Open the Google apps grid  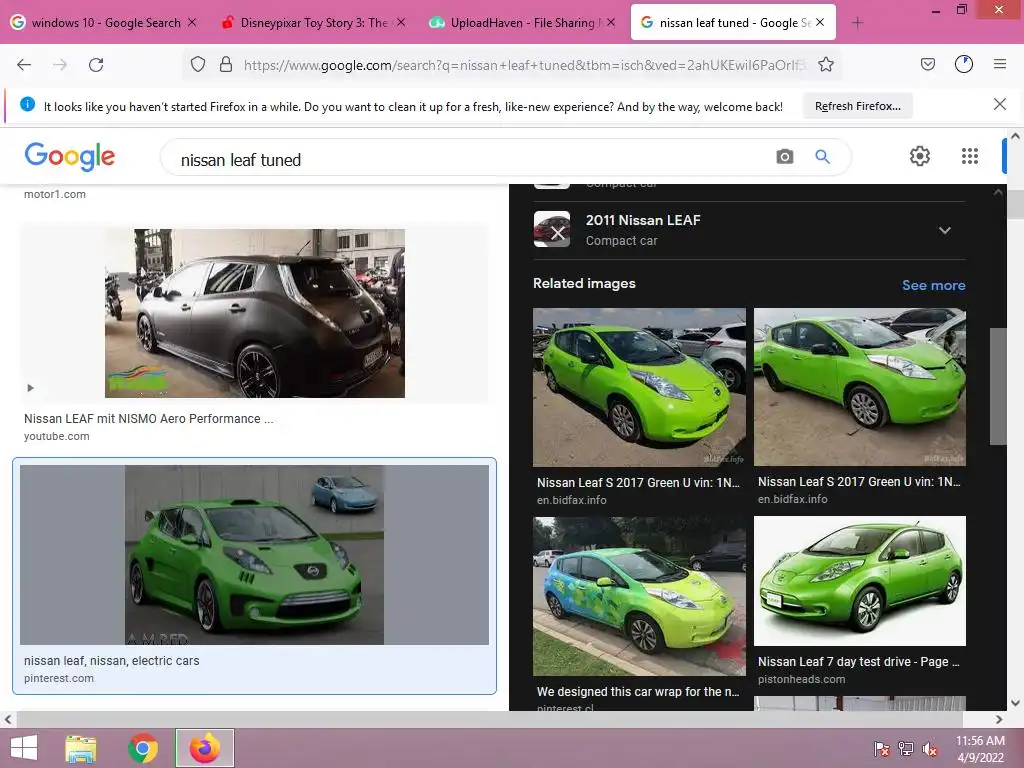click(x=970, y=156)
